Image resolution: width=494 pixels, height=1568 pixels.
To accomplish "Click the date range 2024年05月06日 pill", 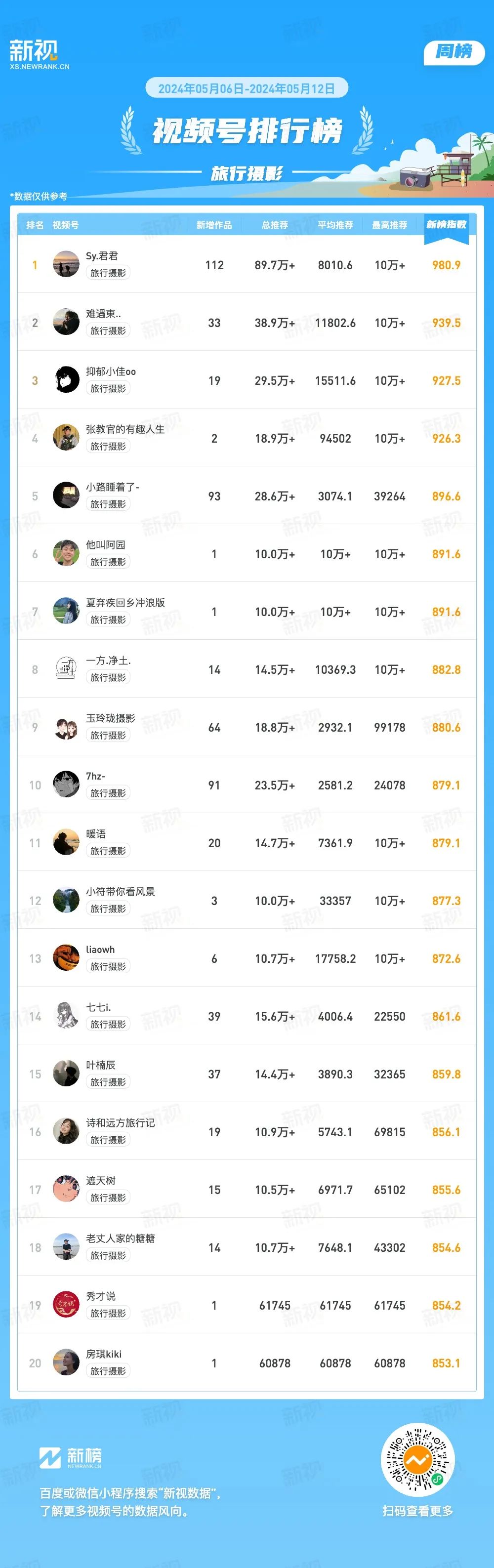I will 247,89.
